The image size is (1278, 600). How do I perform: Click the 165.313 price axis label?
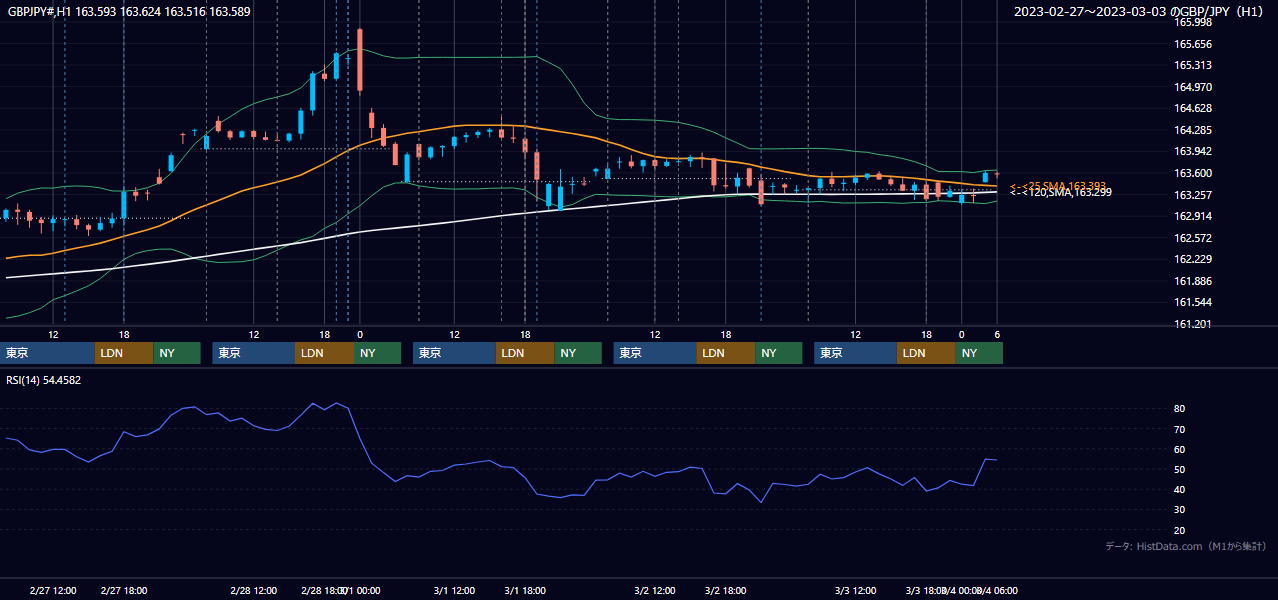coord(1193,65)
